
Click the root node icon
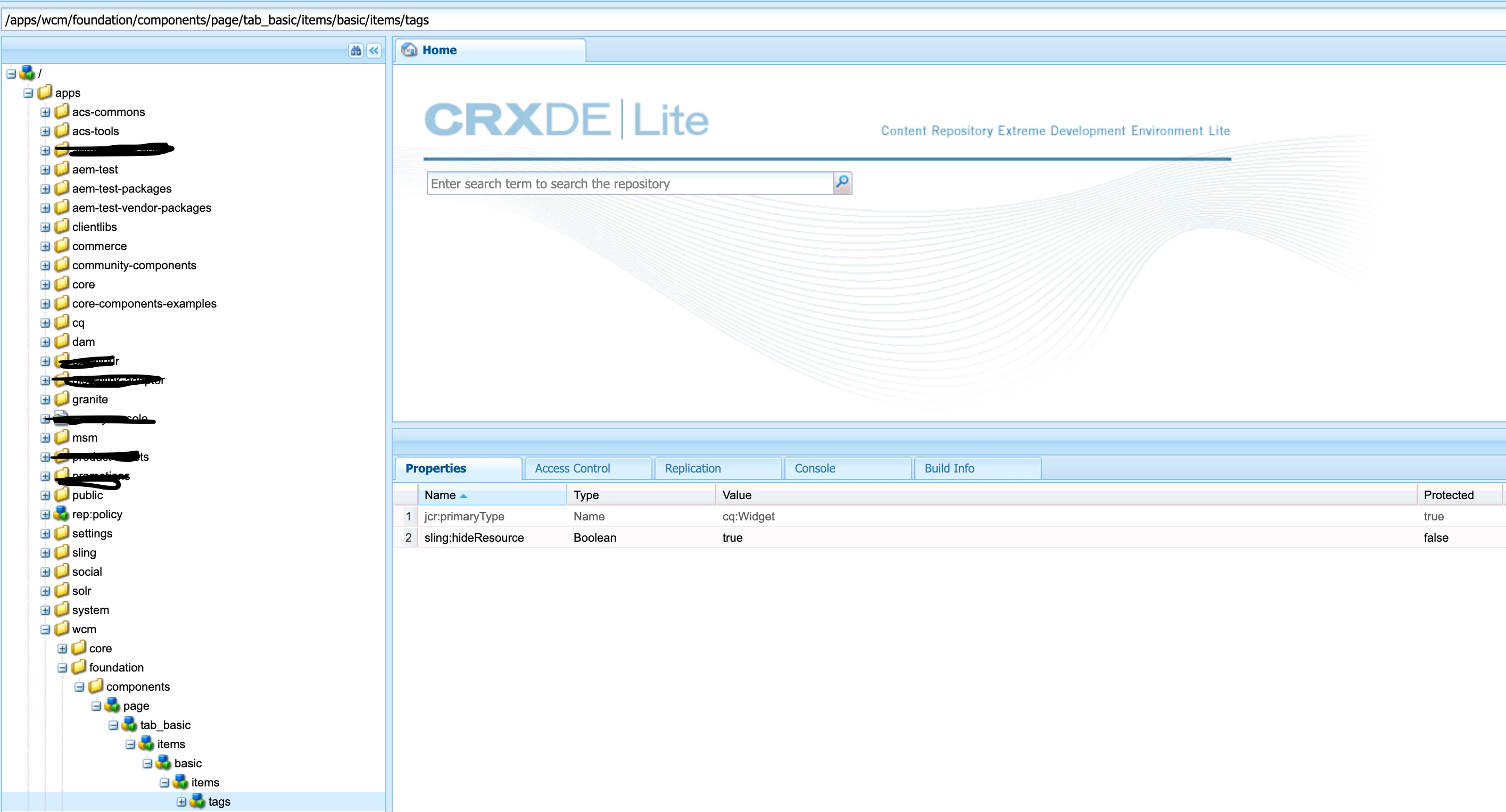click(28, 73)
